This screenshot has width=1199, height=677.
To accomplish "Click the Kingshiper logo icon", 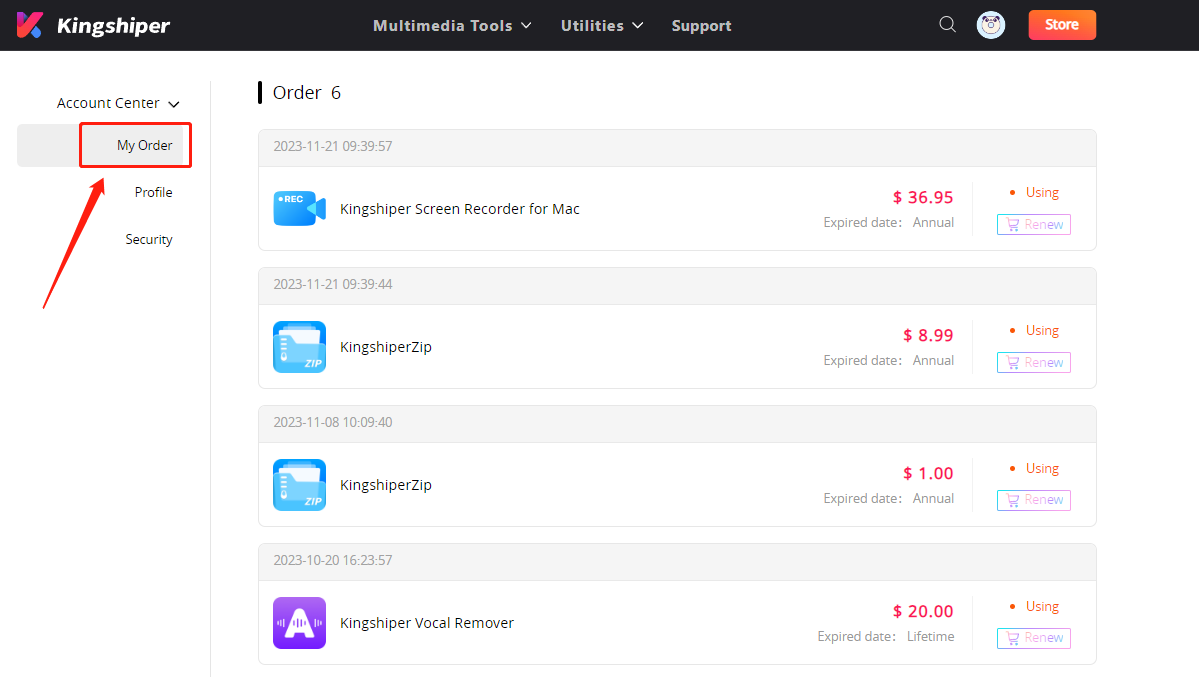I will [30, 25].
